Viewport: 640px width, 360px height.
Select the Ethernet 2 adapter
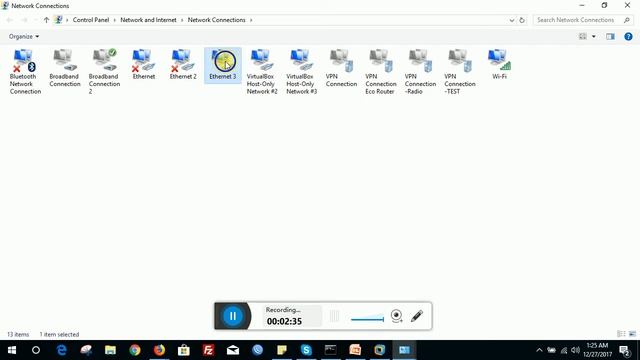point(183,64)
